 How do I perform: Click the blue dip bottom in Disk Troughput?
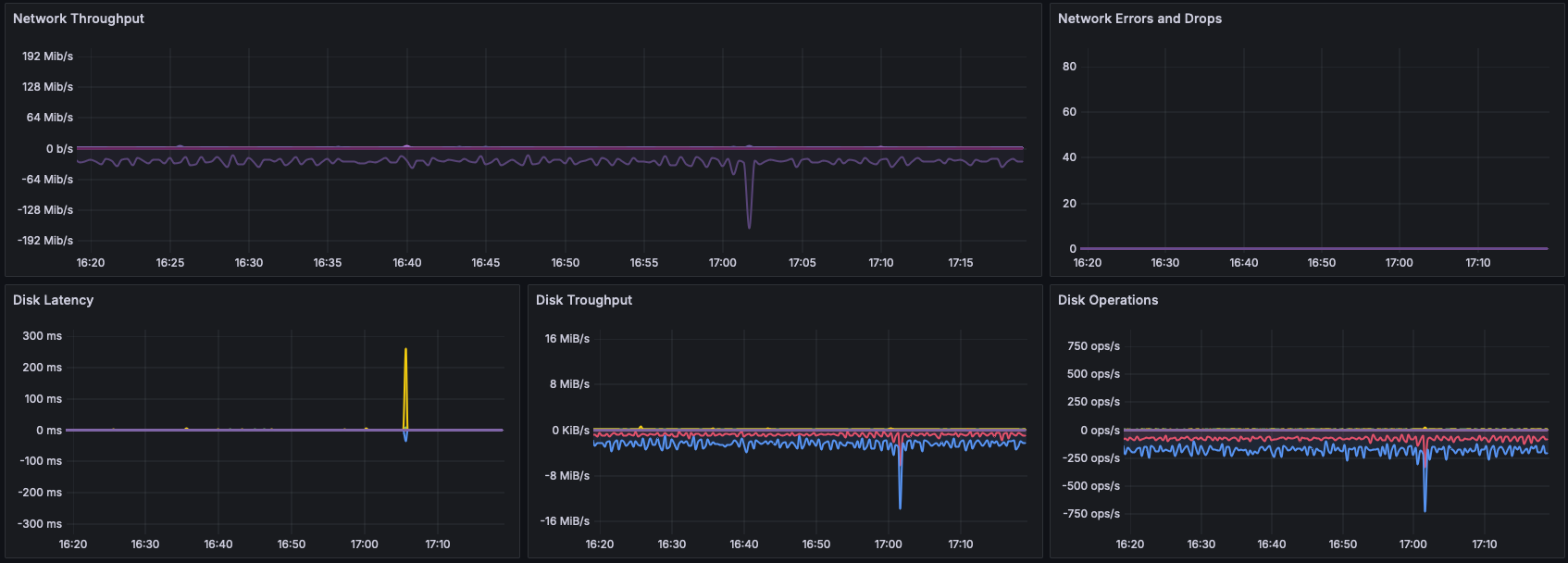click(x=900, y=507)
